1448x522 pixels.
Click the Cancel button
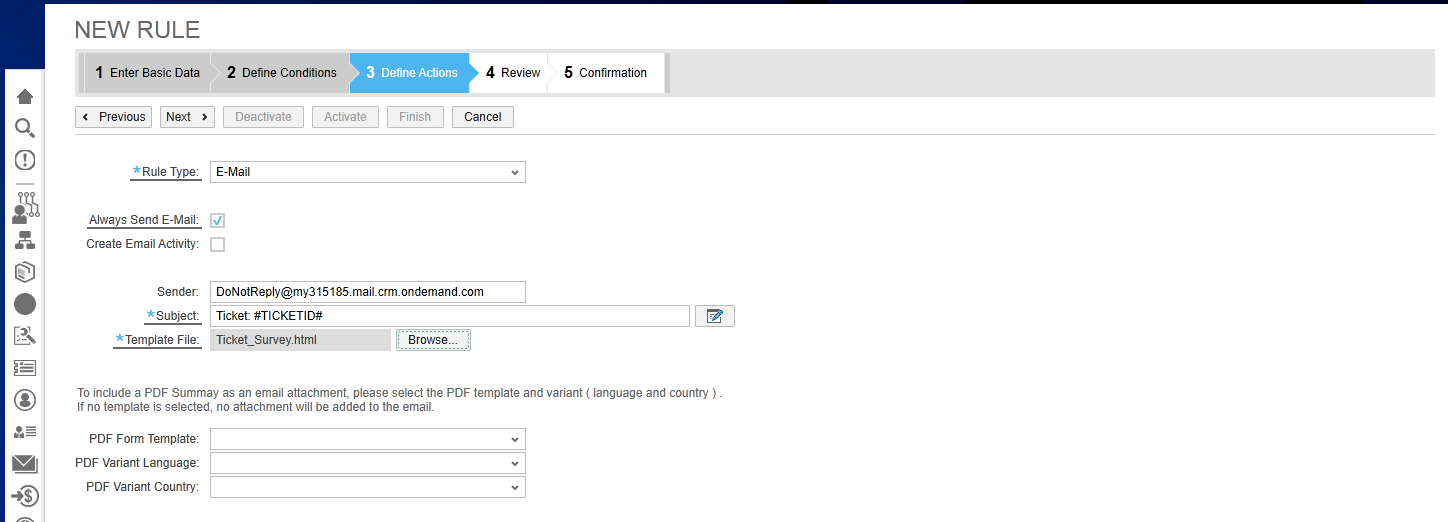(483, 117)
